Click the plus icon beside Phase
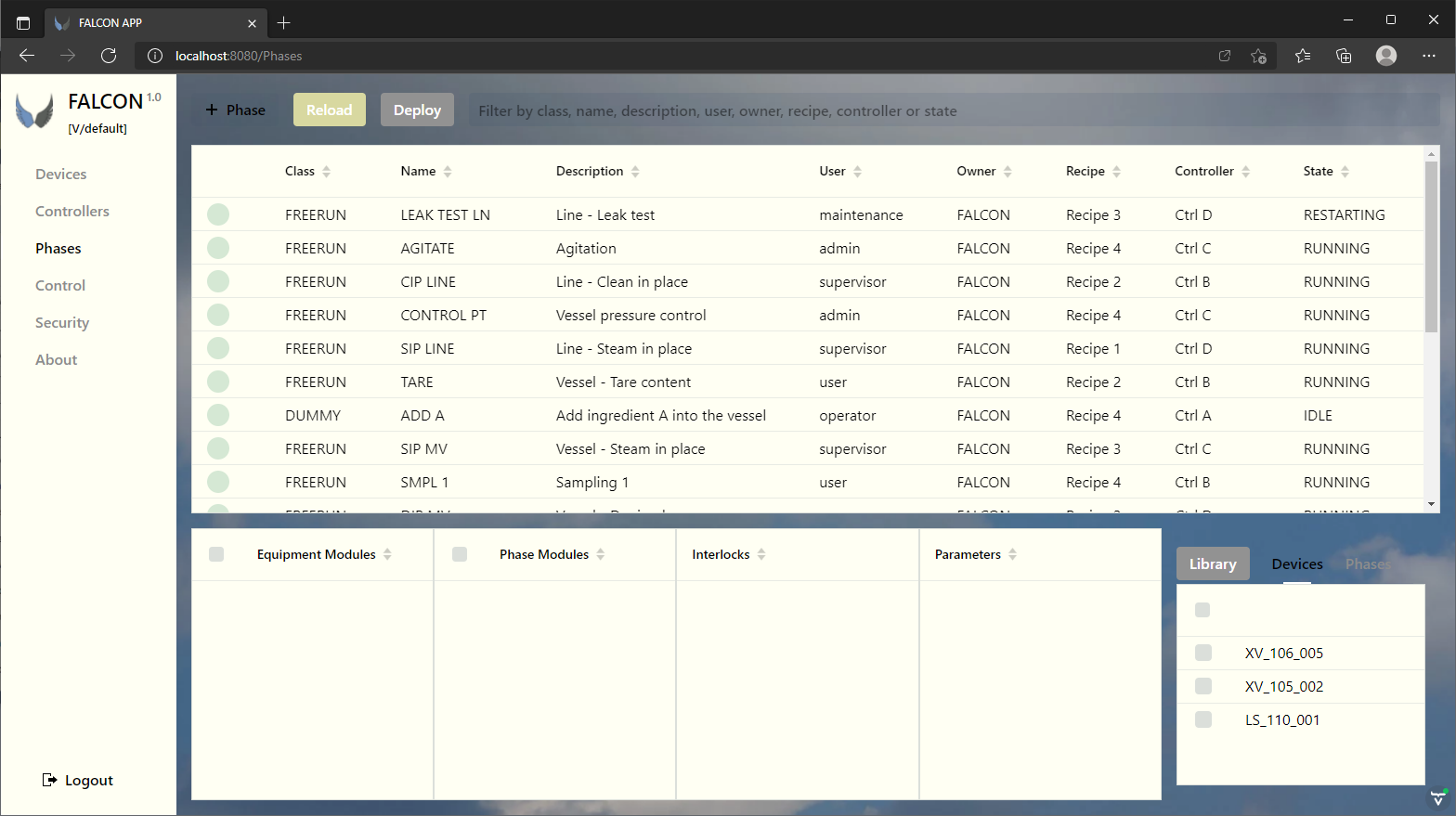 [x=212, y=110]
